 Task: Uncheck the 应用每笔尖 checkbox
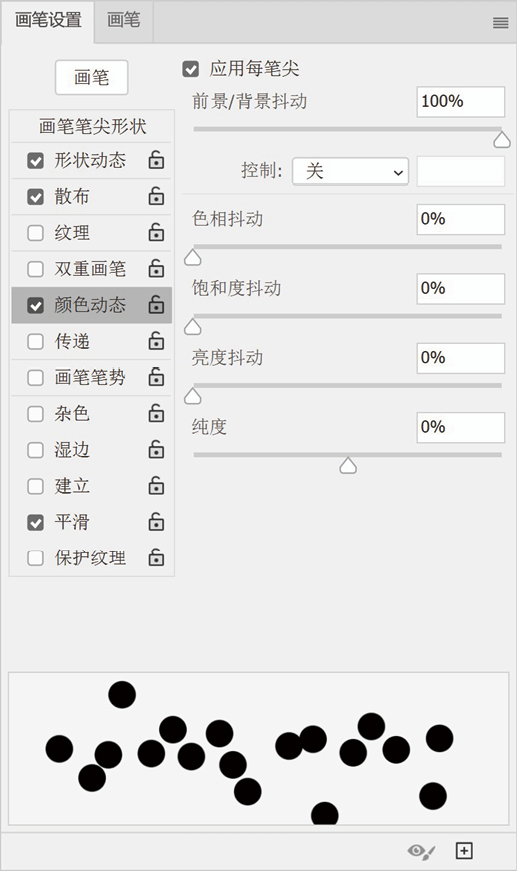click(190, 69)
